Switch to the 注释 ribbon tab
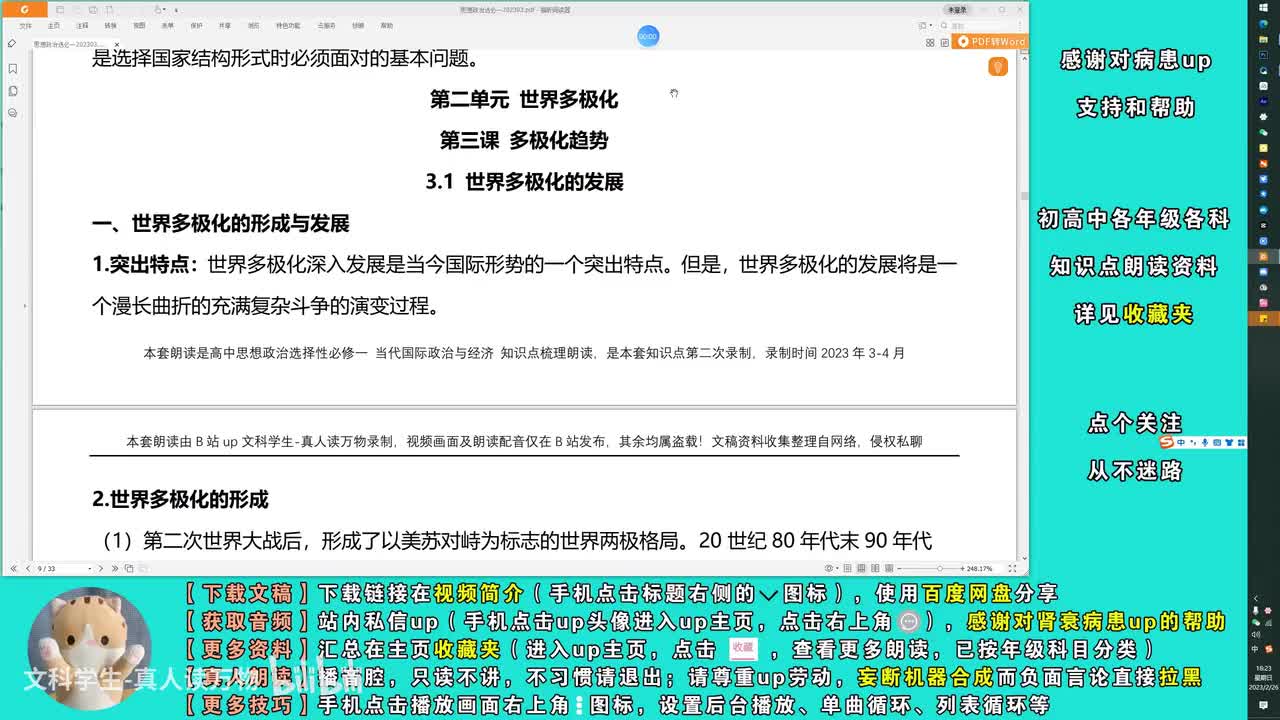The width and height of the screenshot is (1280, 720). (82, 26)
